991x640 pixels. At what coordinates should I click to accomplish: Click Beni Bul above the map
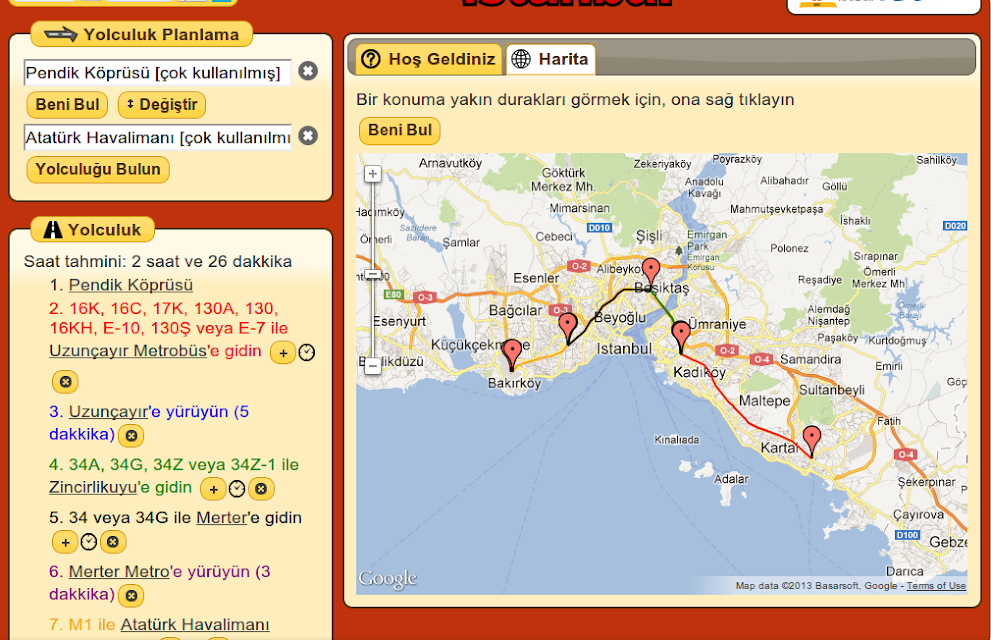click(399, 130)
